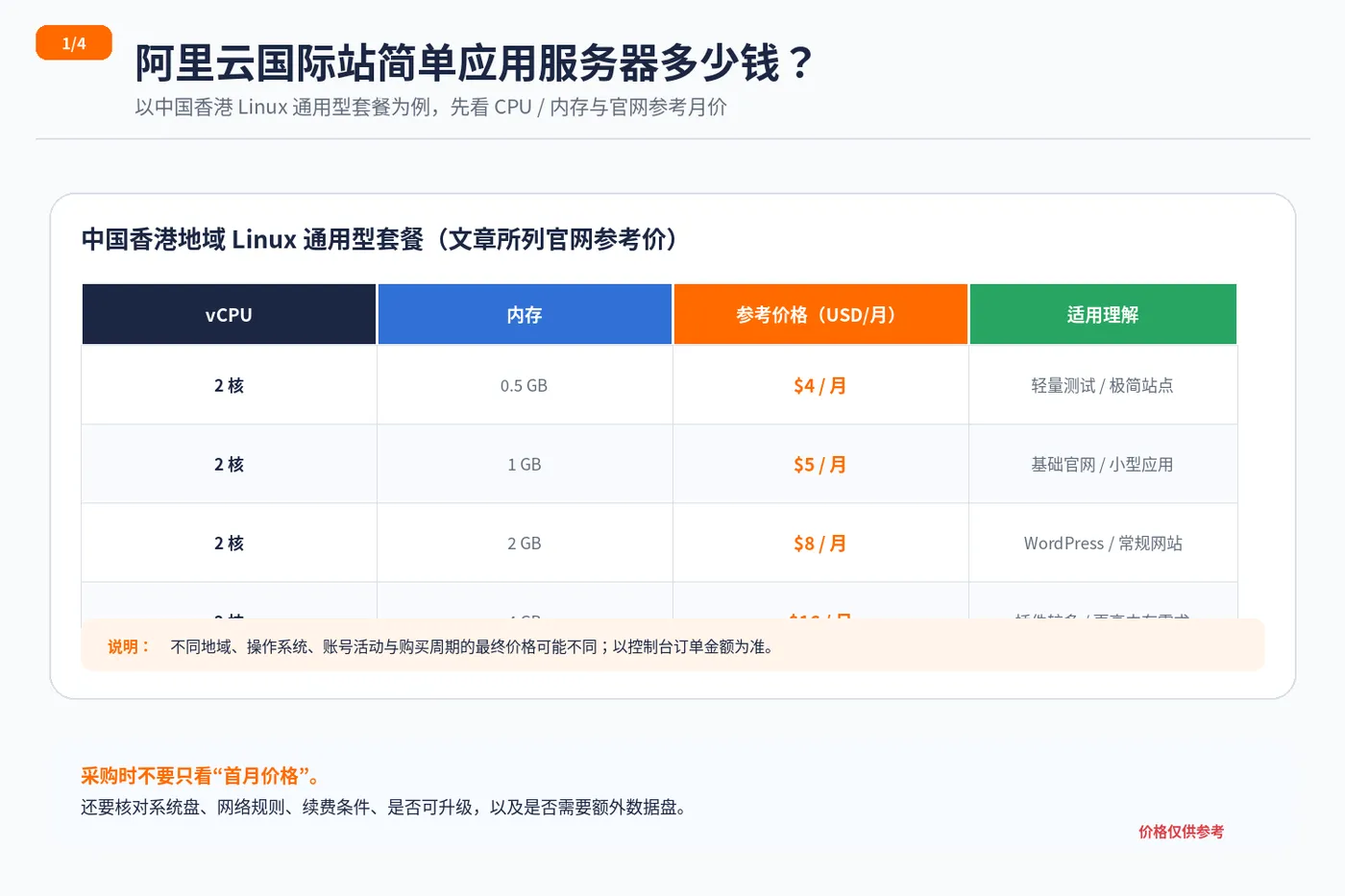
Task: Select the 参考价格（USD/月）column header
Action: [x=820, y=314]
